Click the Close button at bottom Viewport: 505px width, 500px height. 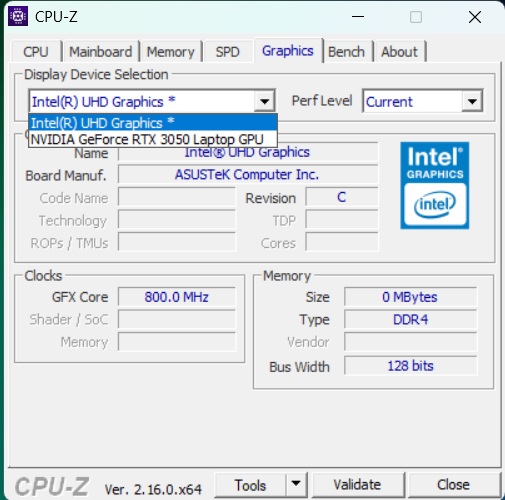(453, 485)
